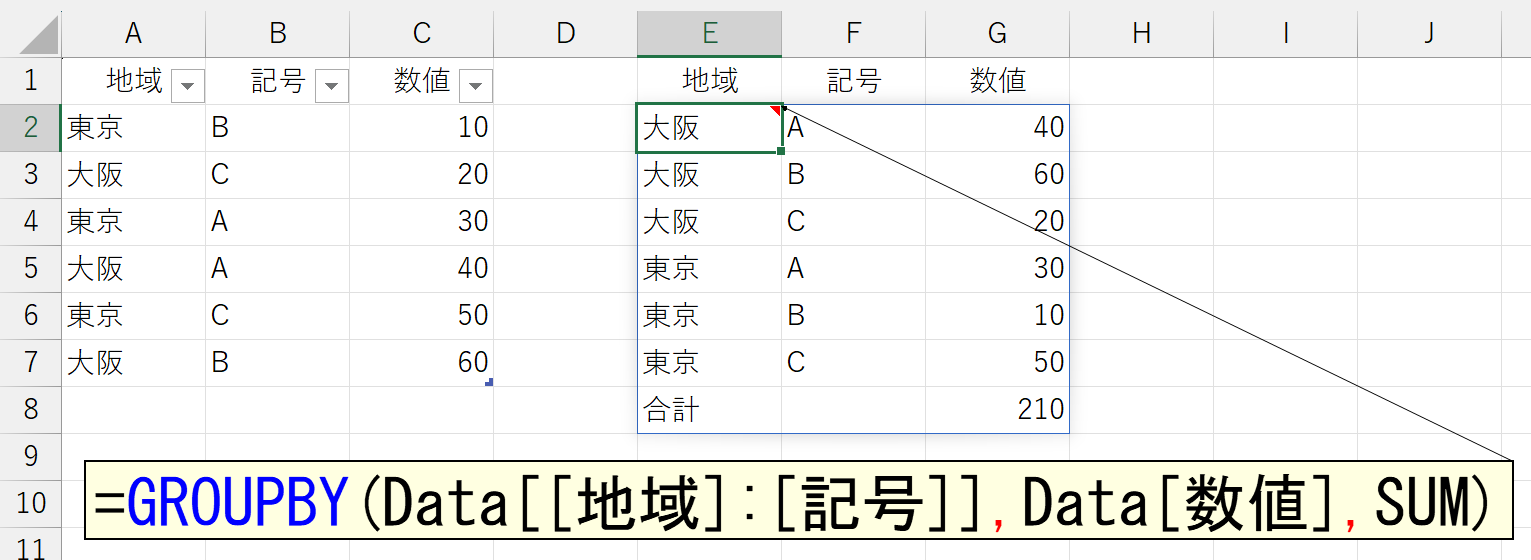The image size is (1531, 560).
Task: Click cell B2 containing B
Action: (x=278, y=128)
